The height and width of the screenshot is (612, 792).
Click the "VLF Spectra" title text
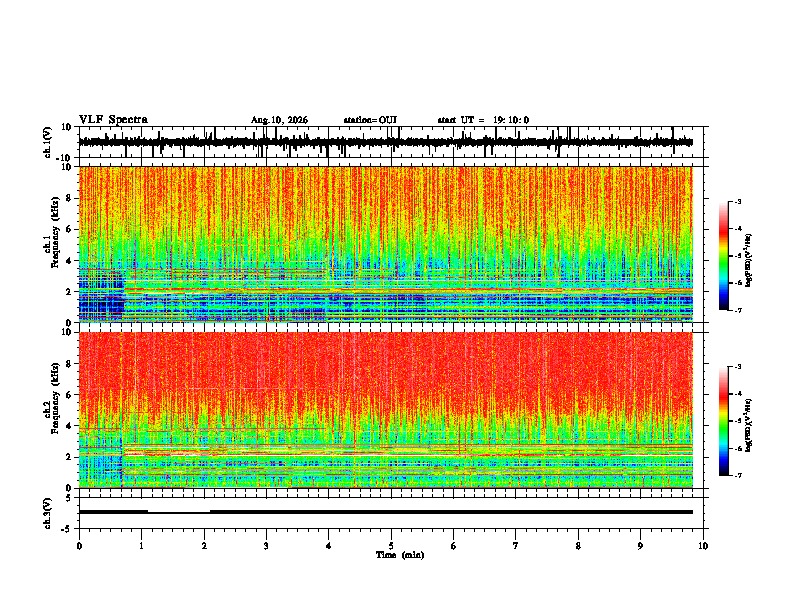point(113,120)
